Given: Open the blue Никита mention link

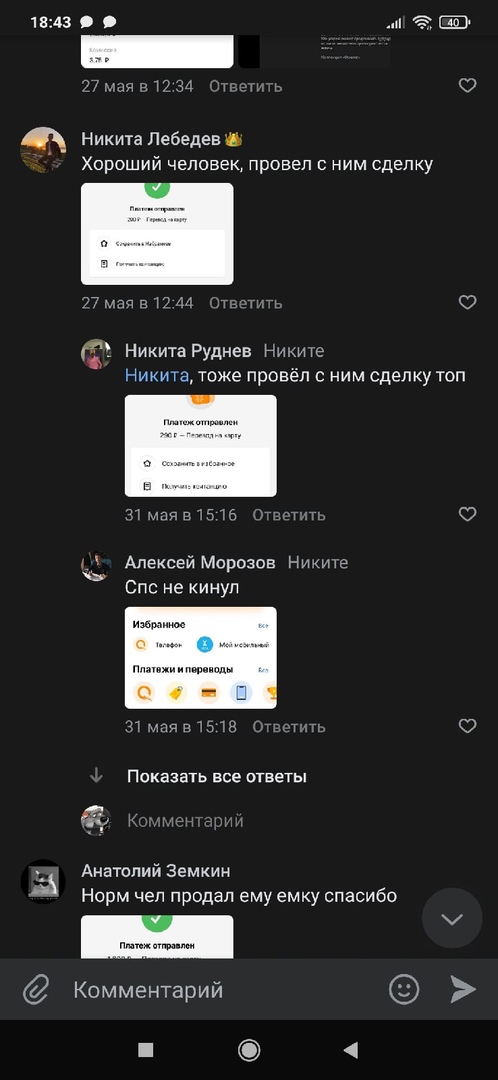Looking at the screenshot, I should (156, 375).
